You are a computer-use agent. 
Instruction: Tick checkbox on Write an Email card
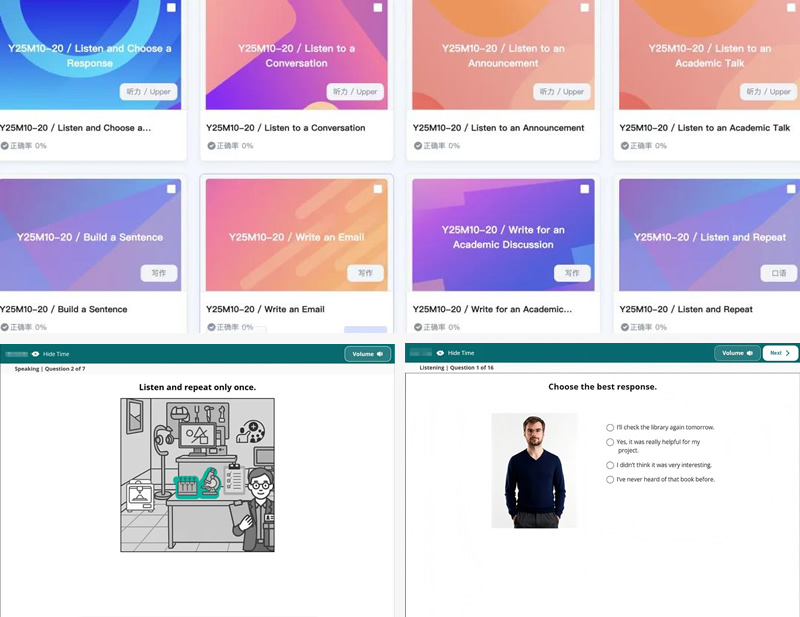coord(378,189)
